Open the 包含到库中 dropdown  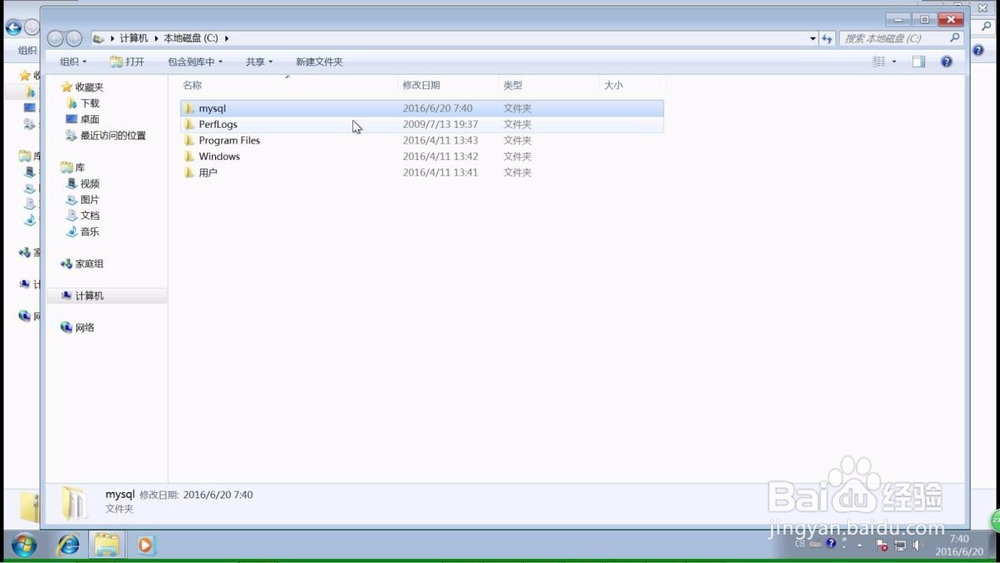195,62
